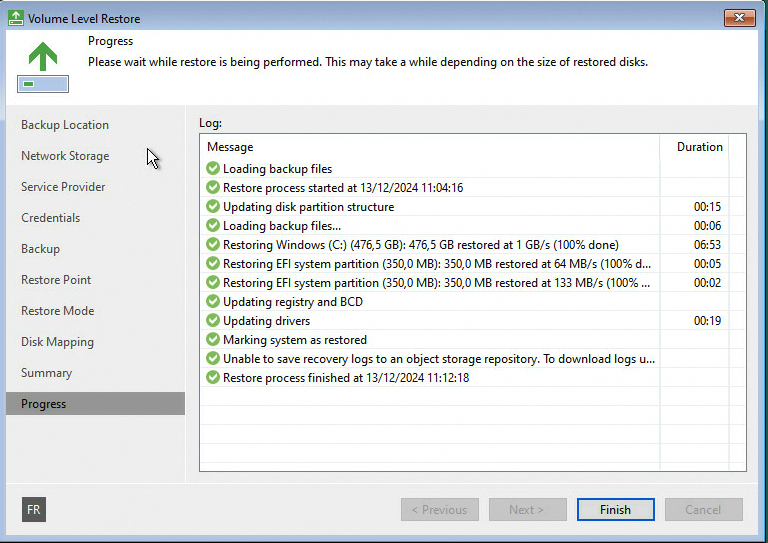Screen dimensions: 768x543
Task: Click the FR keyboard language indicator
Action: 34,510
